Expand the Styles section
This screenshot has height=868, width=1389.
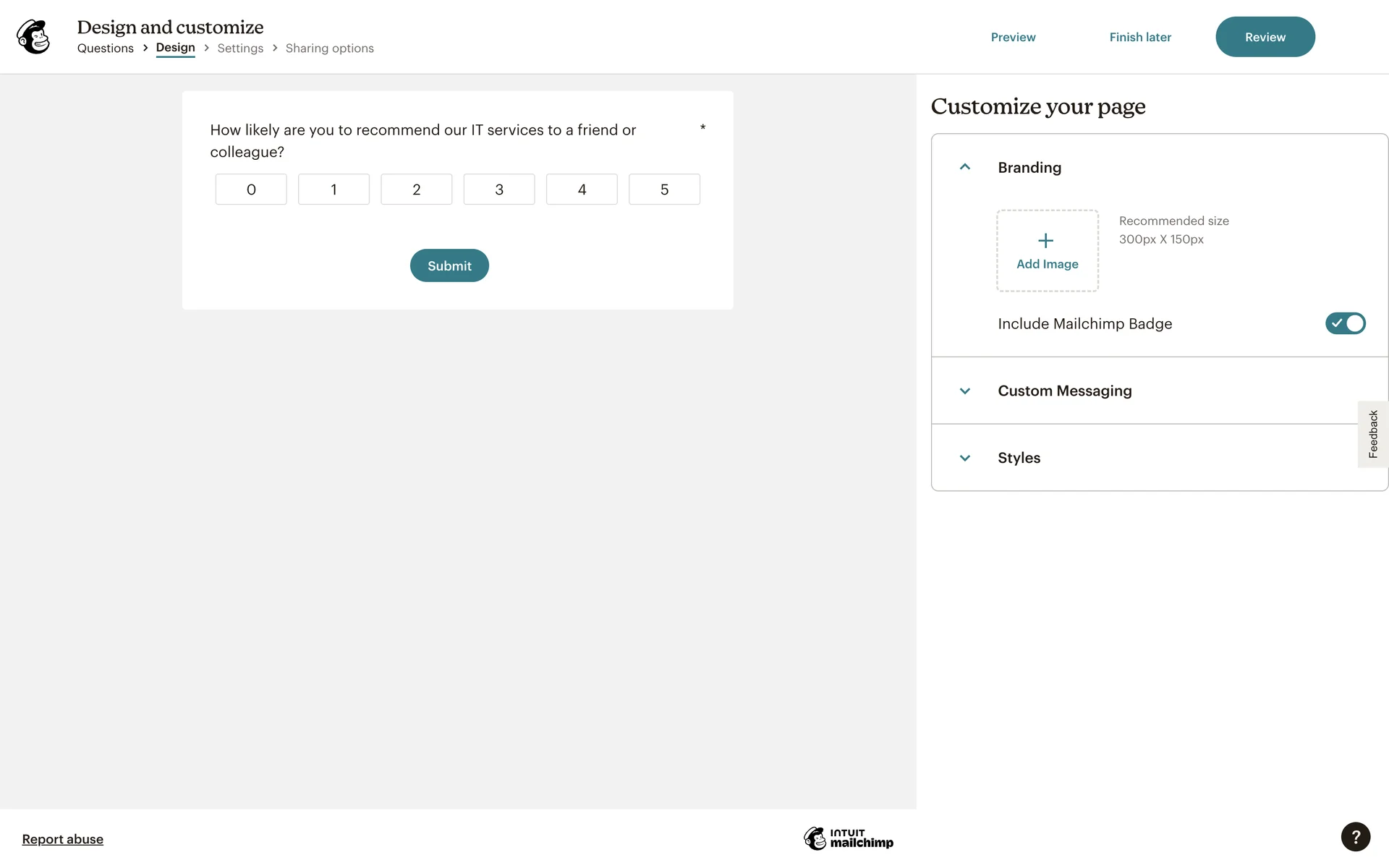pos(965,458)
